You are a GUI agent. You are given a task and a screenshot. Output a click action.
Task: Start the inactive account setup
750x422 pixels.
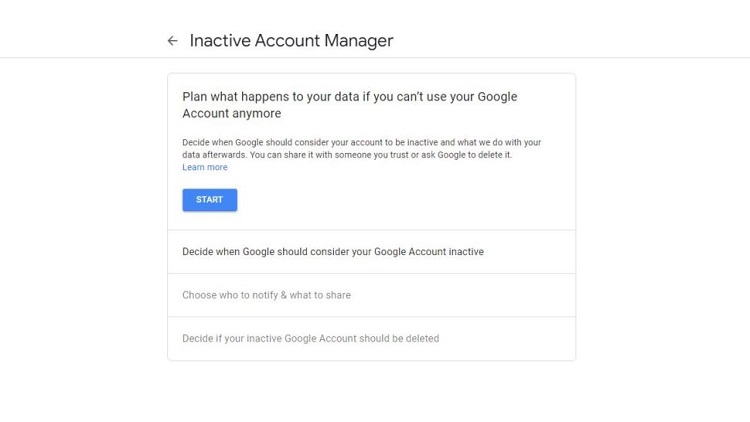tap(209, 200)
